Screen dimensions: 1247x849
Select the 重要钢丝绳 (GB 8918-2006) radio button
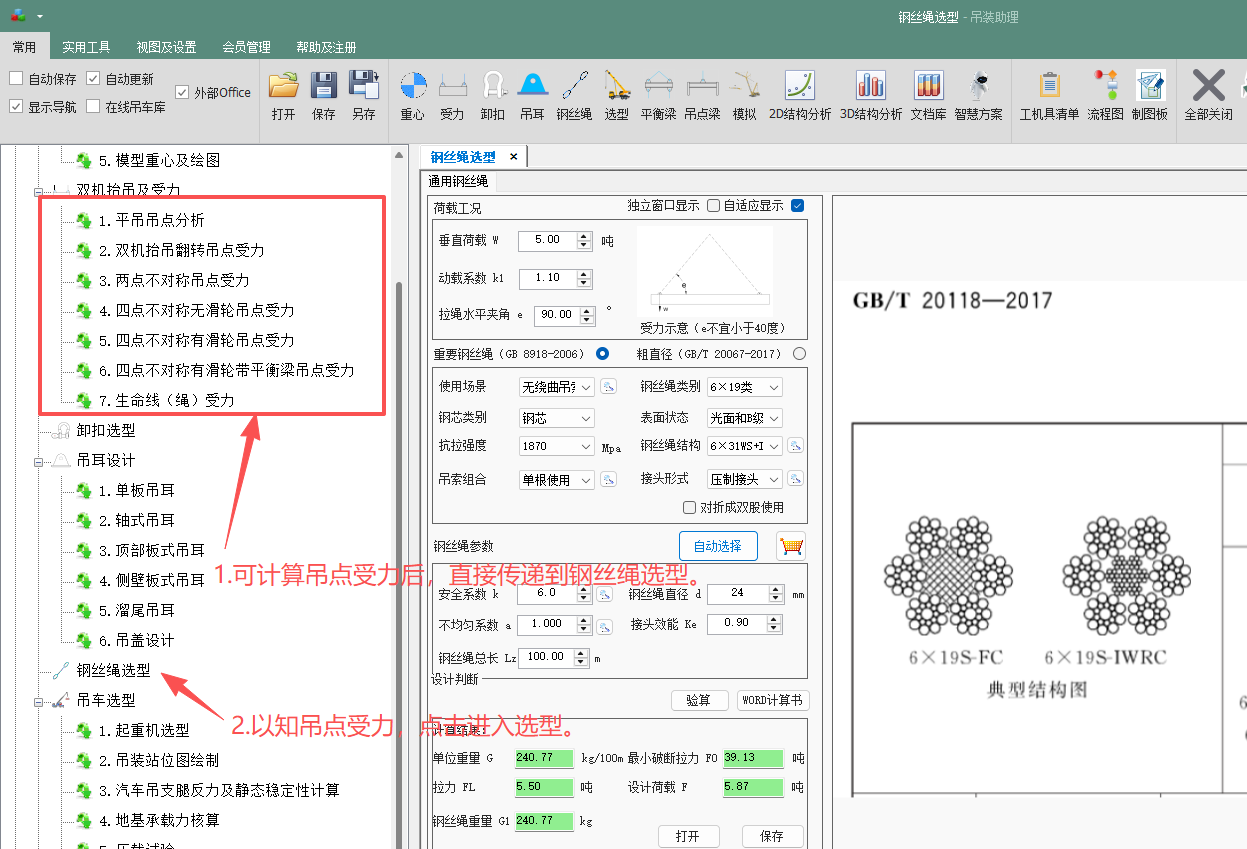tap(602, 354)
